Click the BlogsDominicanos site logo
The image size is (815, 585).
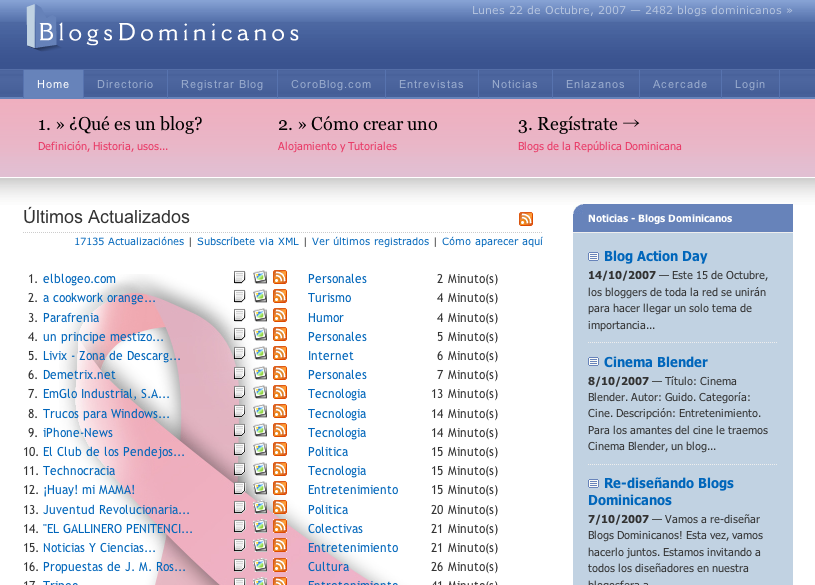pos(163,28)
